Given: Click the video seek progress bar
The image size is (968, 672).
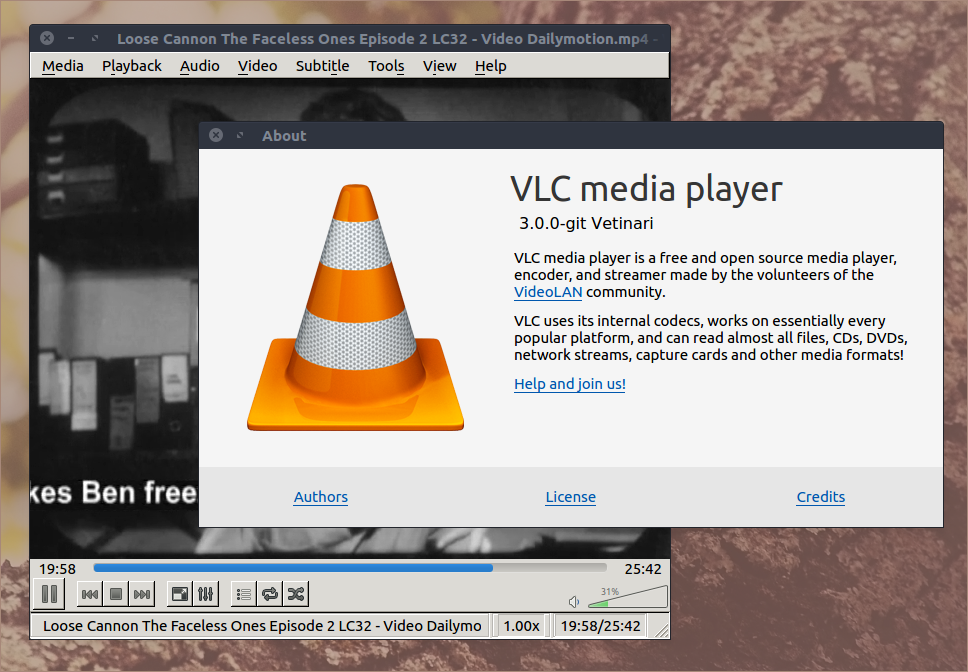Looking at the screenshot, I should click(350, 568).
